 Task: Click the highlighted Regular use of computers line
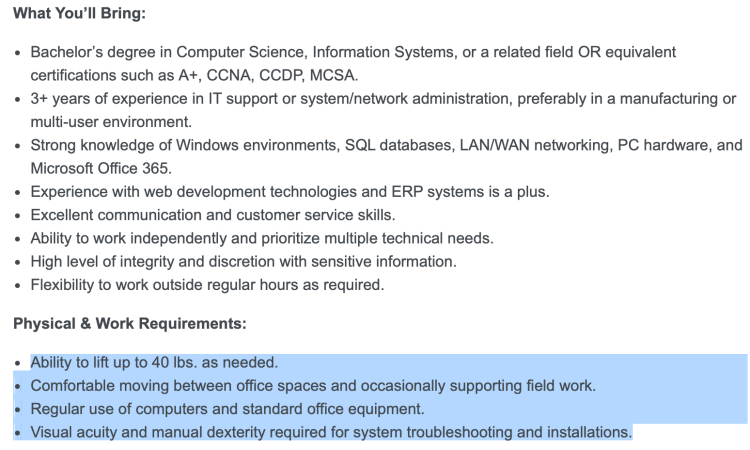[227, 409]
